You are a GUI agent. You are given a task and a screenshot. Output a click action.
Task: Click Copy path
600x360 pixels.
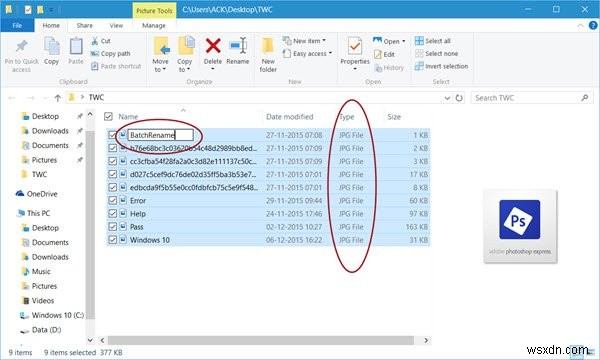pyautogui.click(x=111, y=54)
